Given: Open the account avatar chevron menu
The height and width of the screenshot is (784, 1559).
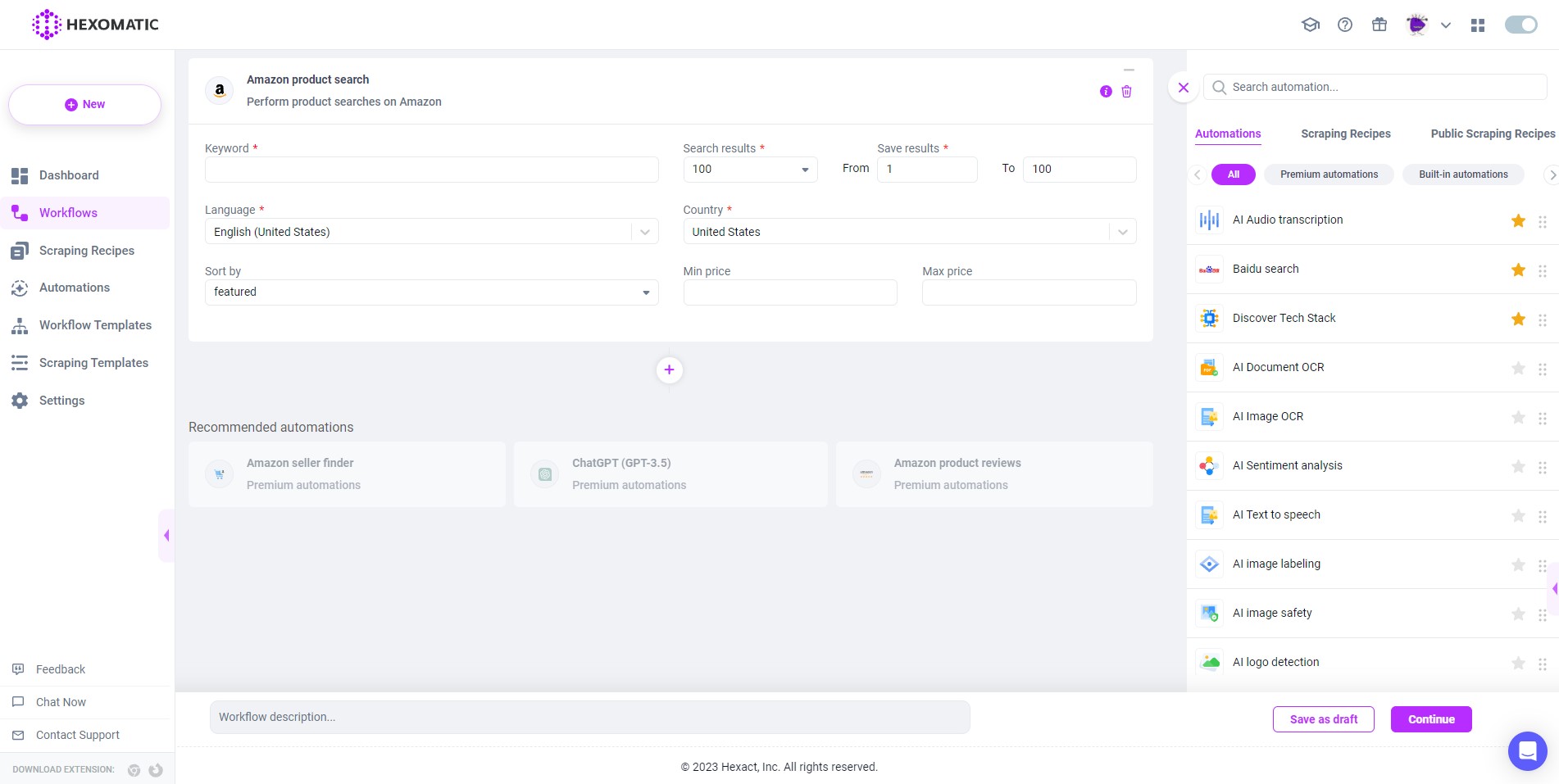Looking at the screenshot, I should 1445,25.
